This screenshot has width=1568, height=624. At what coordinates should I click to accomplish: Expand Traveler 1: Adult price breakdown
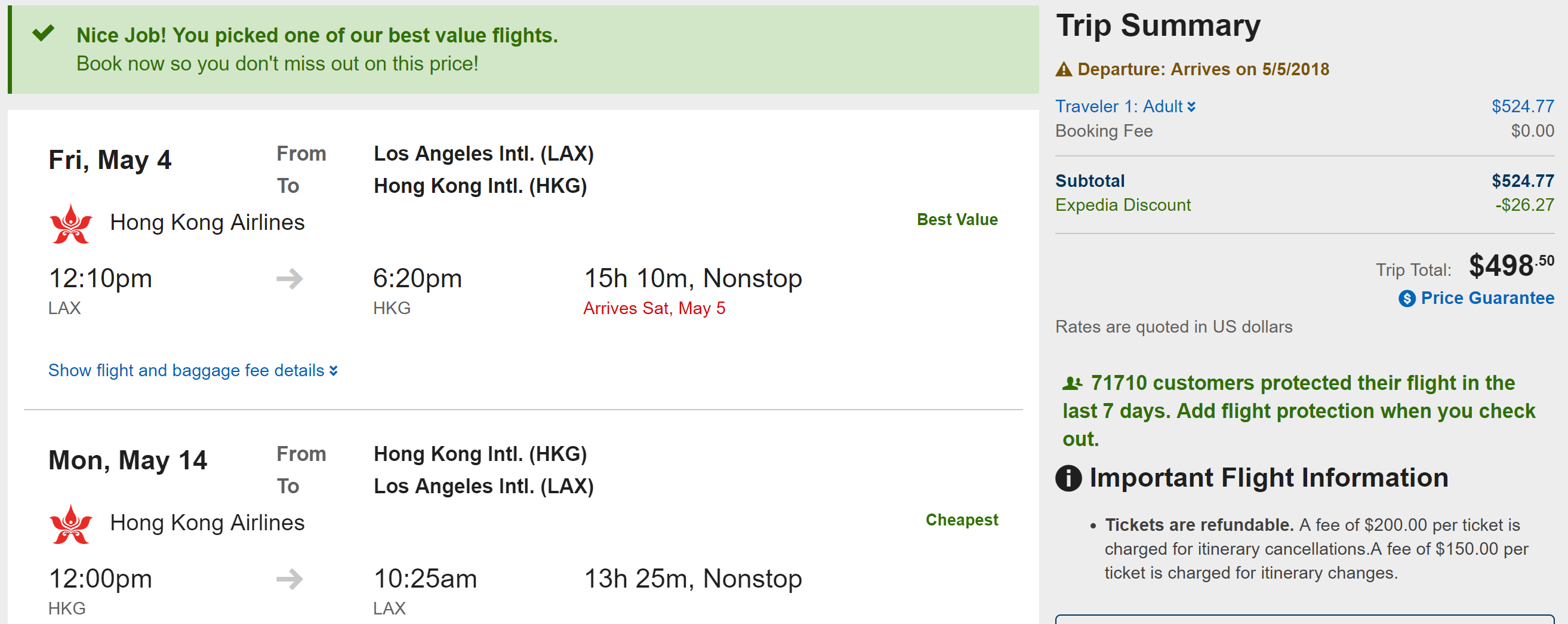(x=1125, y=106)
